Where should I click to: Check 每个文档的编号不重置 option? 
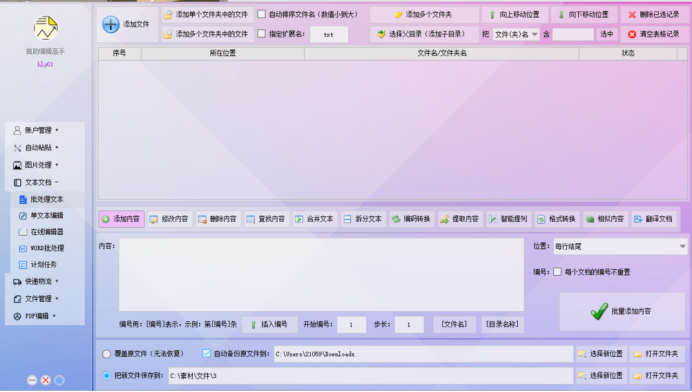click(557, 272)
